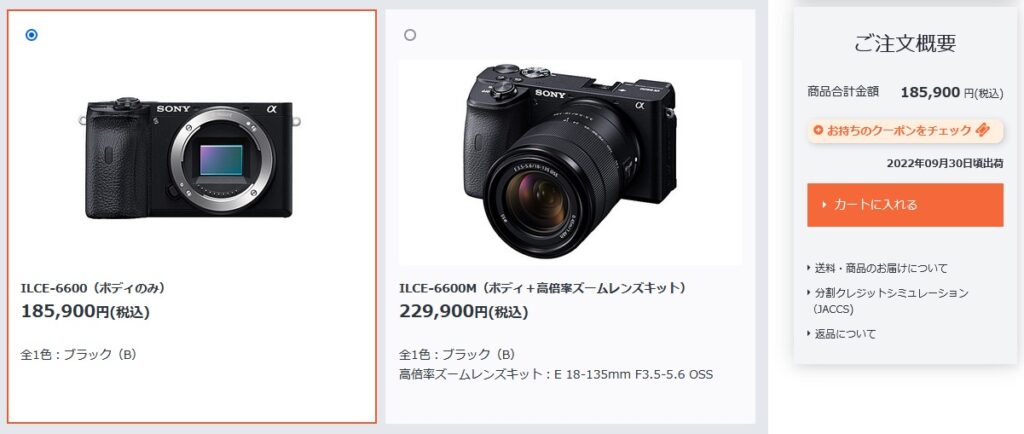Image resolution: width=1024 pixels, height=434 pixels.
Task: Click the ILCE-6600M lens kit camera image
Action: (570, 162)
